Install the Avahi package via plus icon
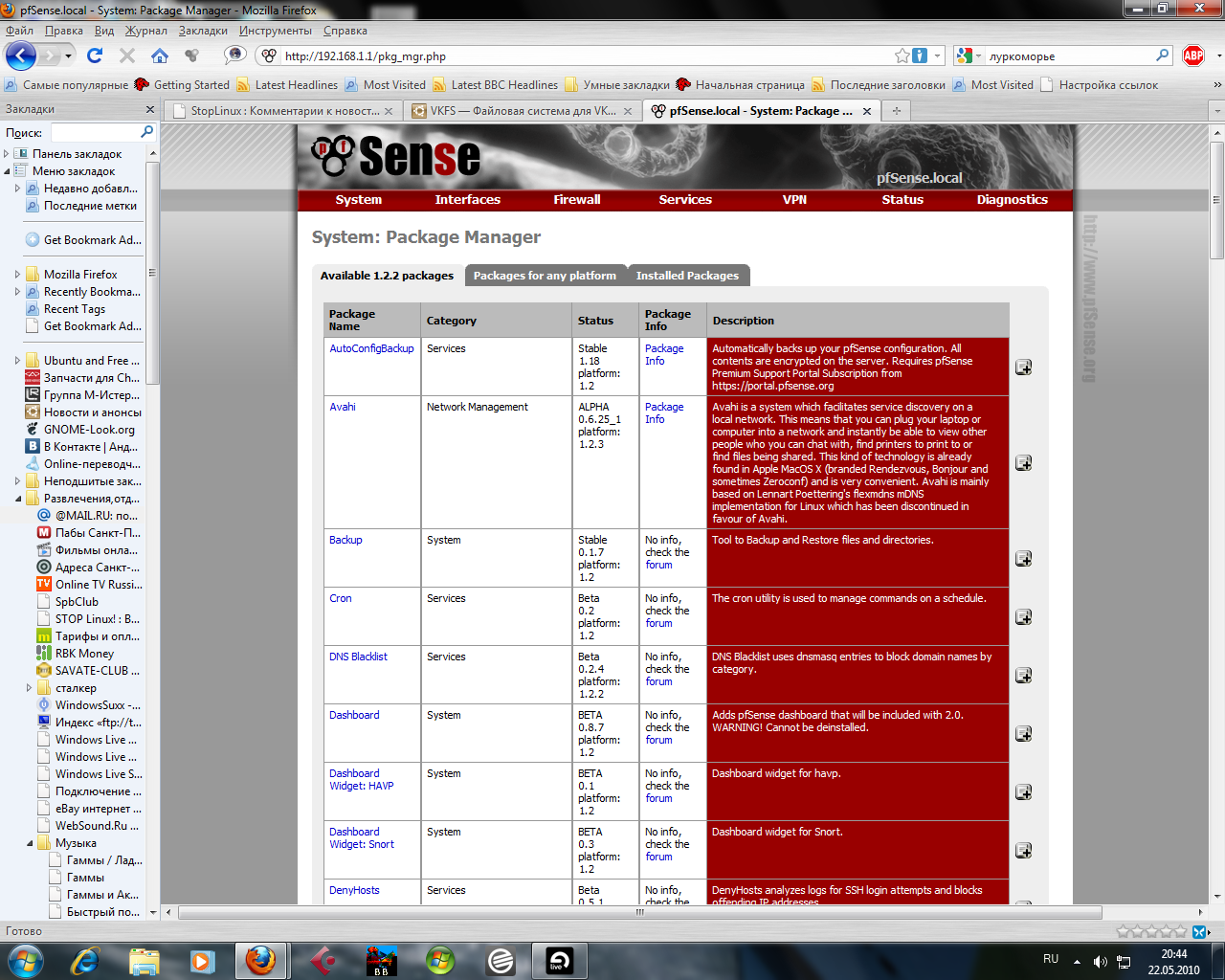This screenshot has height=980, width=1225. click(1023, 463)
